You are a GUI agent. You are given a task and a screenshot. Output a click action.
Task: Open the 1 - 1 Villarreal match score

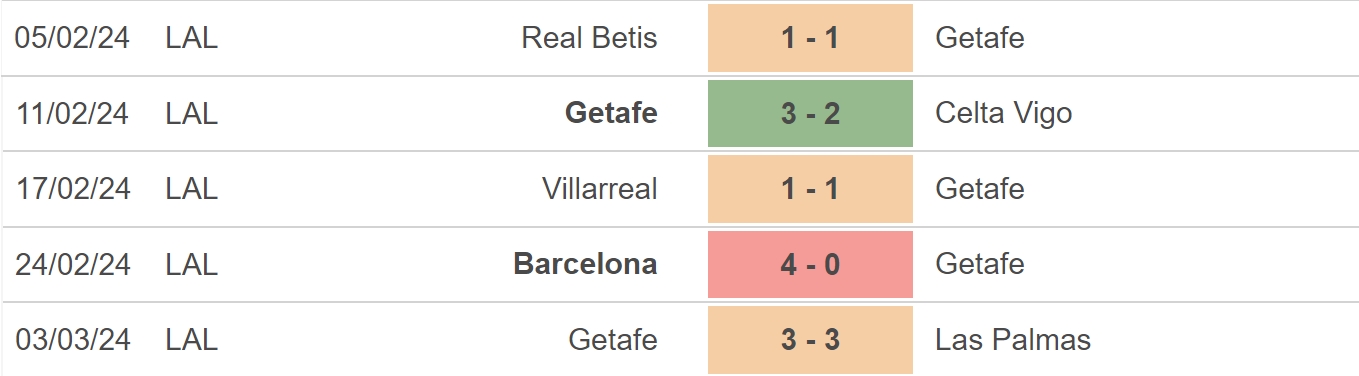pos(810,188)
